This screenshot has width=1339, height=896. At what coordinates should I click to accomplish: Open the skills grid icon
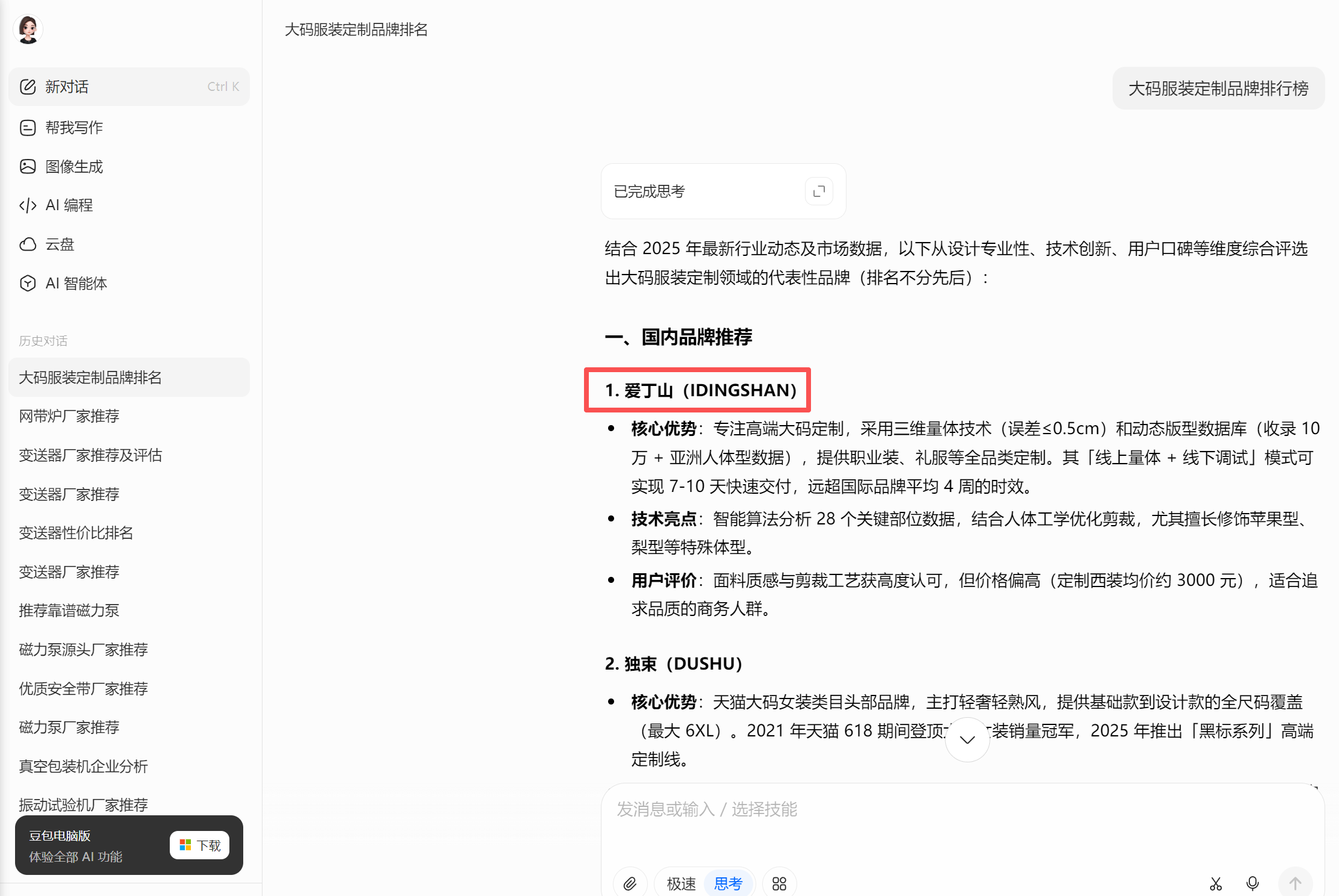tap(779, 883)
